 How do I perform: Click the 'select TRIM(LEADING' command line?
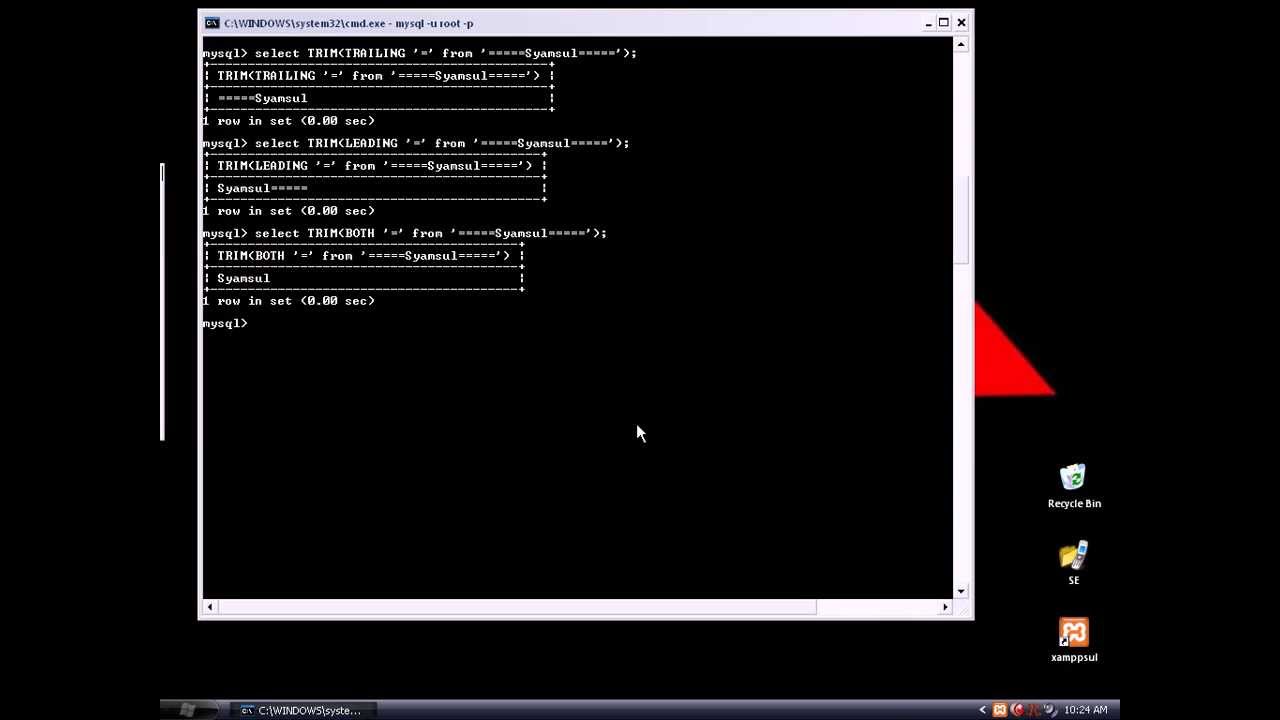(x=416, y=143)
